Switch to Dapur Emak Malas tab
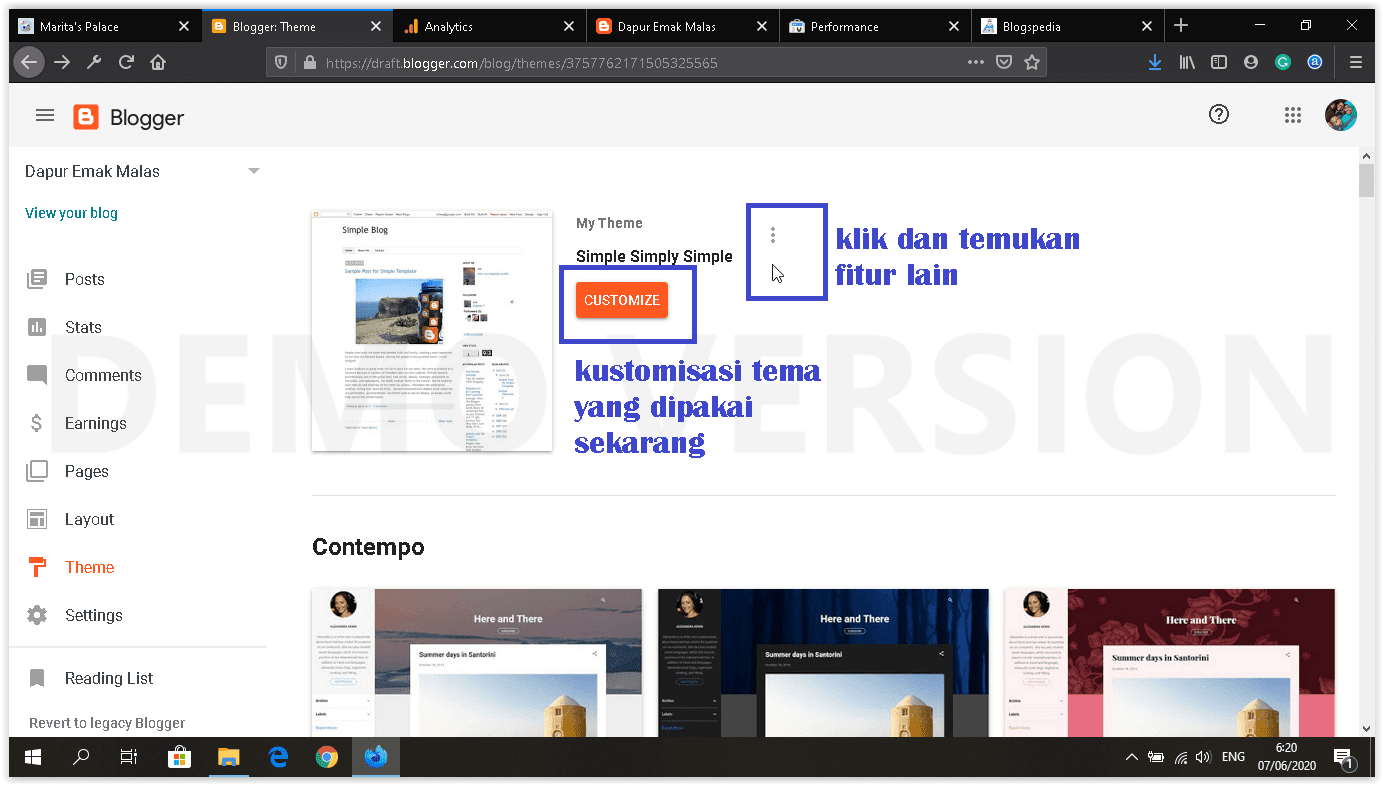This screenshot has width=1383, height=785. pos(683,26)
